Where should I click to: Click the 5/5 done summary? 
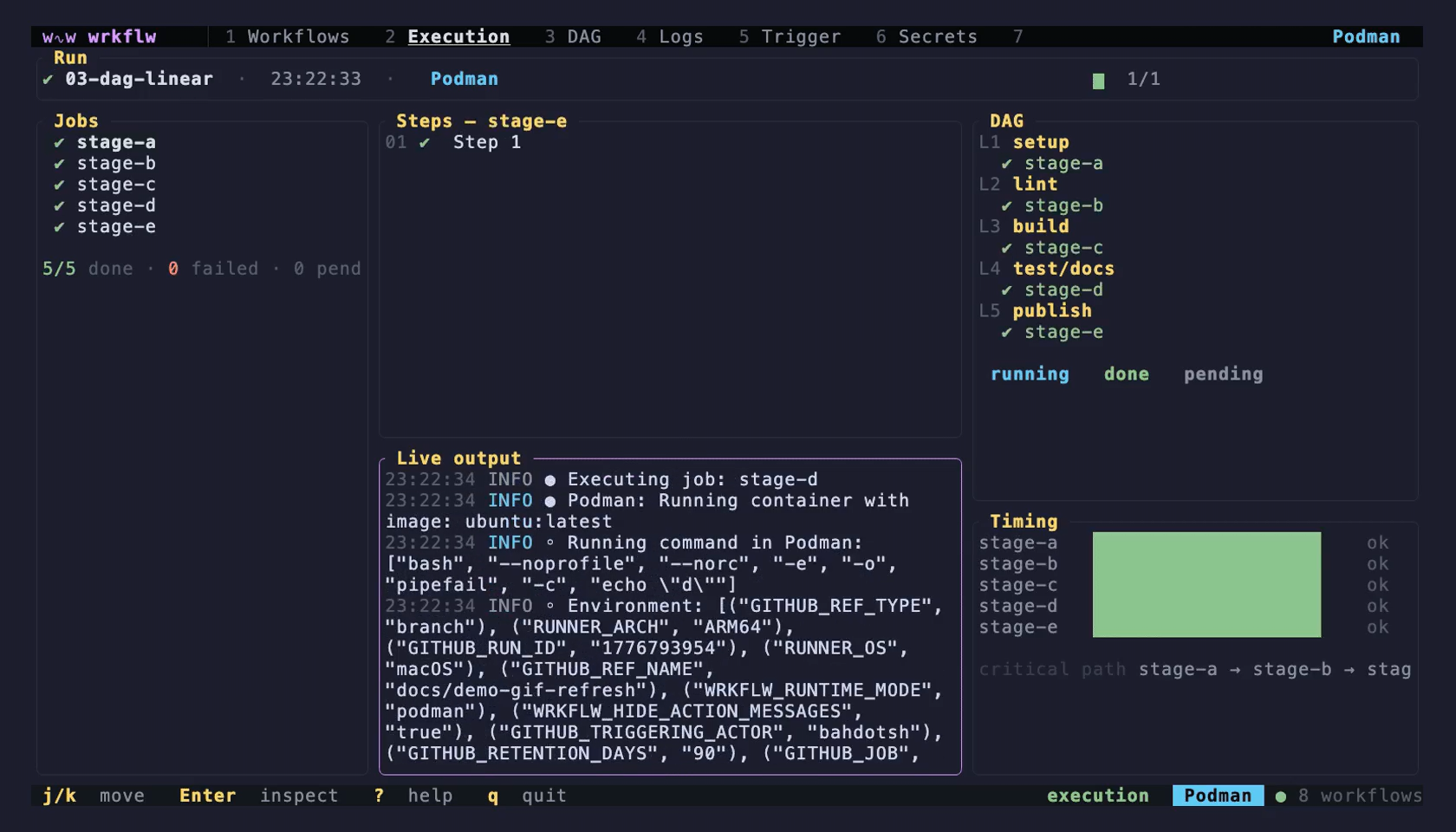88,269
